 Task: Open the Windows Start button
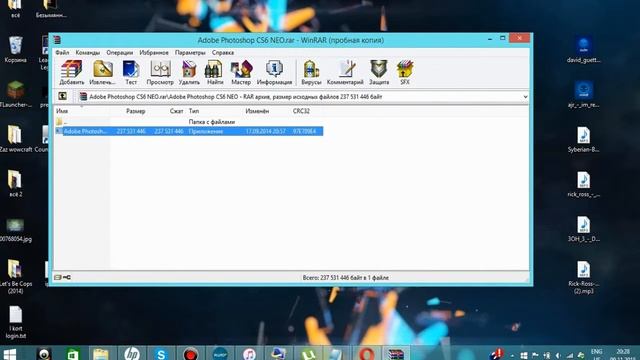coord(10,353)
